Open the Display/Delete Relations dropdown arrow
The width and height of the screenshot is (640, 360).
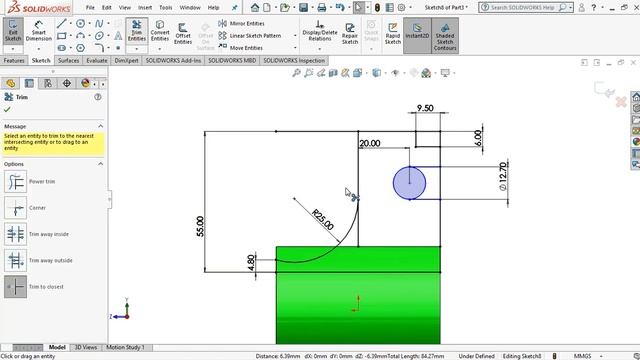click(x=320, y=49)
